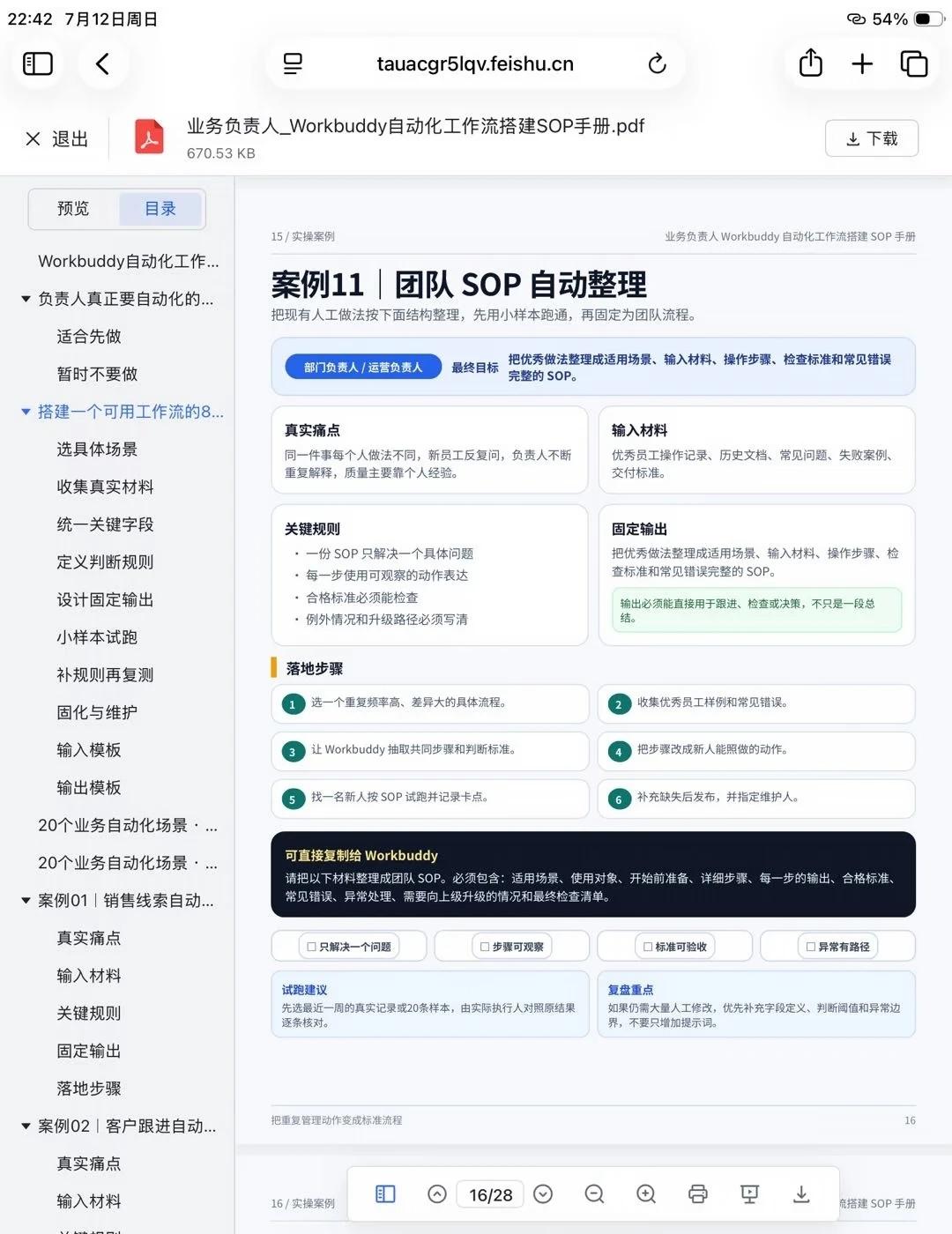952x1234 pixels.
Task: Start presentation mode
Action: [750, 1194]
